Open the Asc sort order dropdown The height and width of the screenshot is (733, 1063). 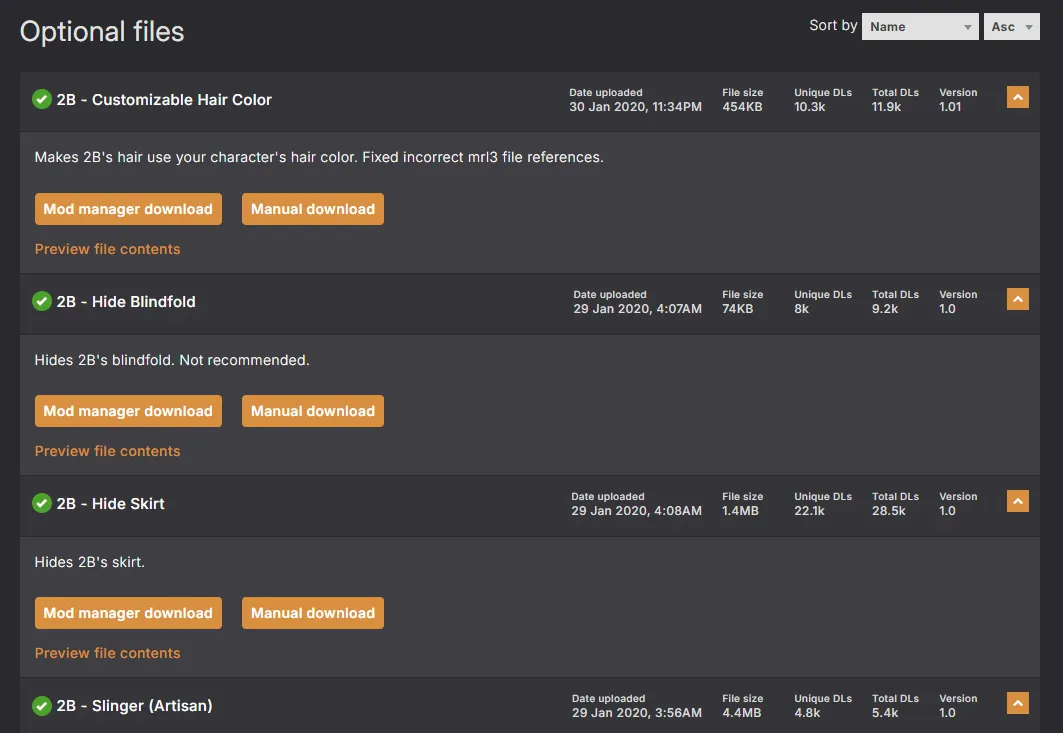click(x=1011, y=27)
